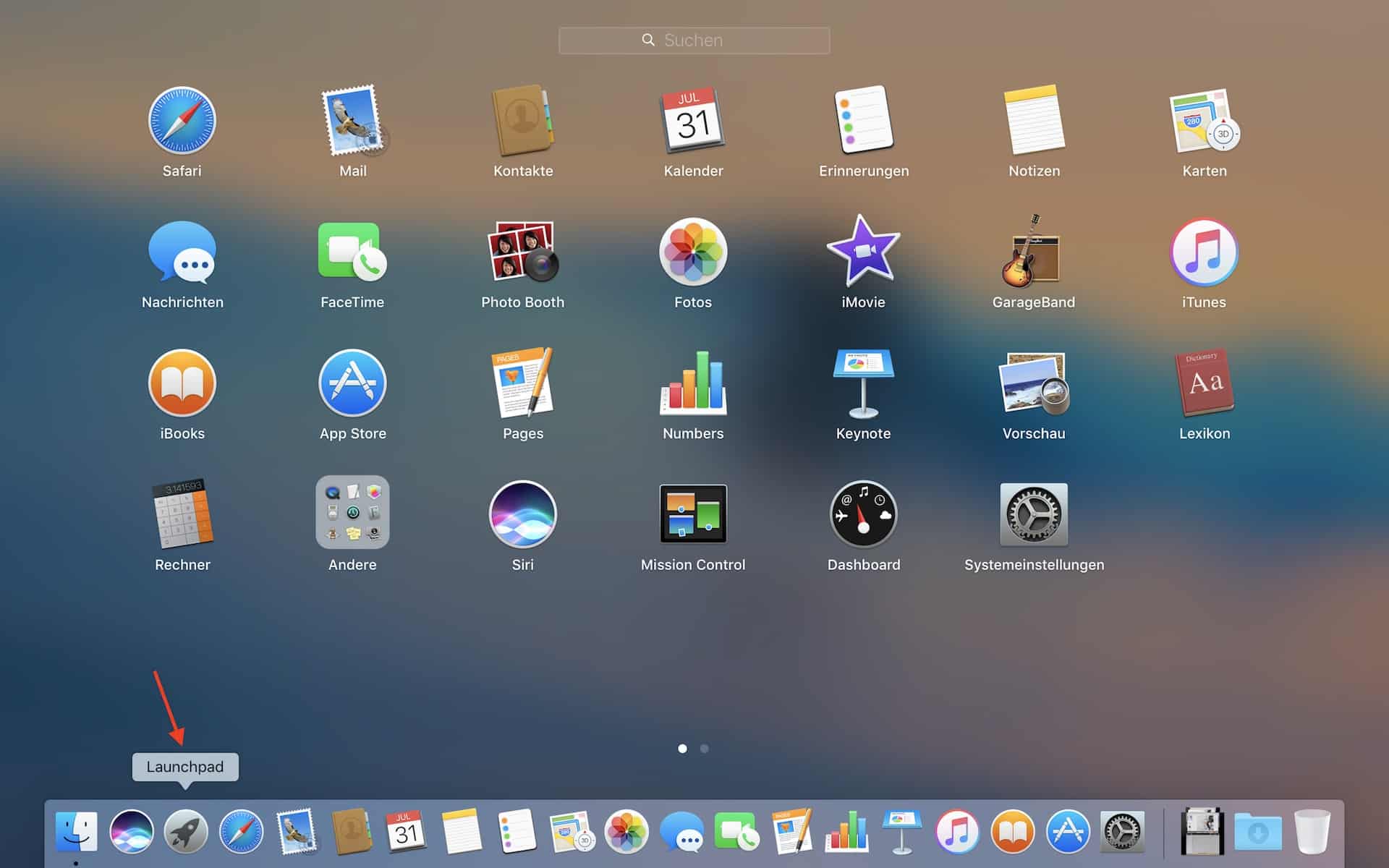This screenshot has width=1389, height=868.
Task: Open Kalender from the Dock
Action: pyautogui.click(x=406, y=832)
